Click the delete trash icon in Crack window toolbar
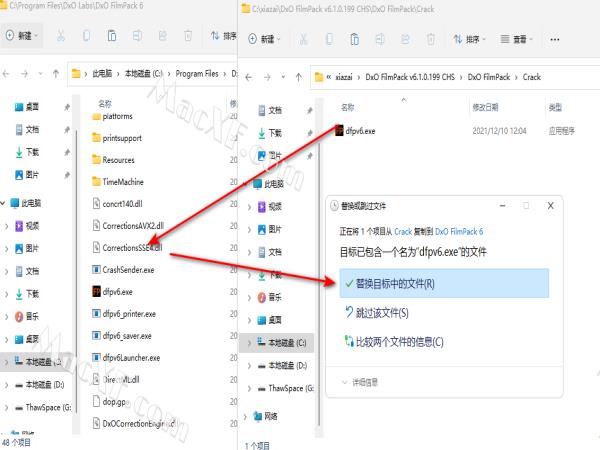 coord(430,39)
